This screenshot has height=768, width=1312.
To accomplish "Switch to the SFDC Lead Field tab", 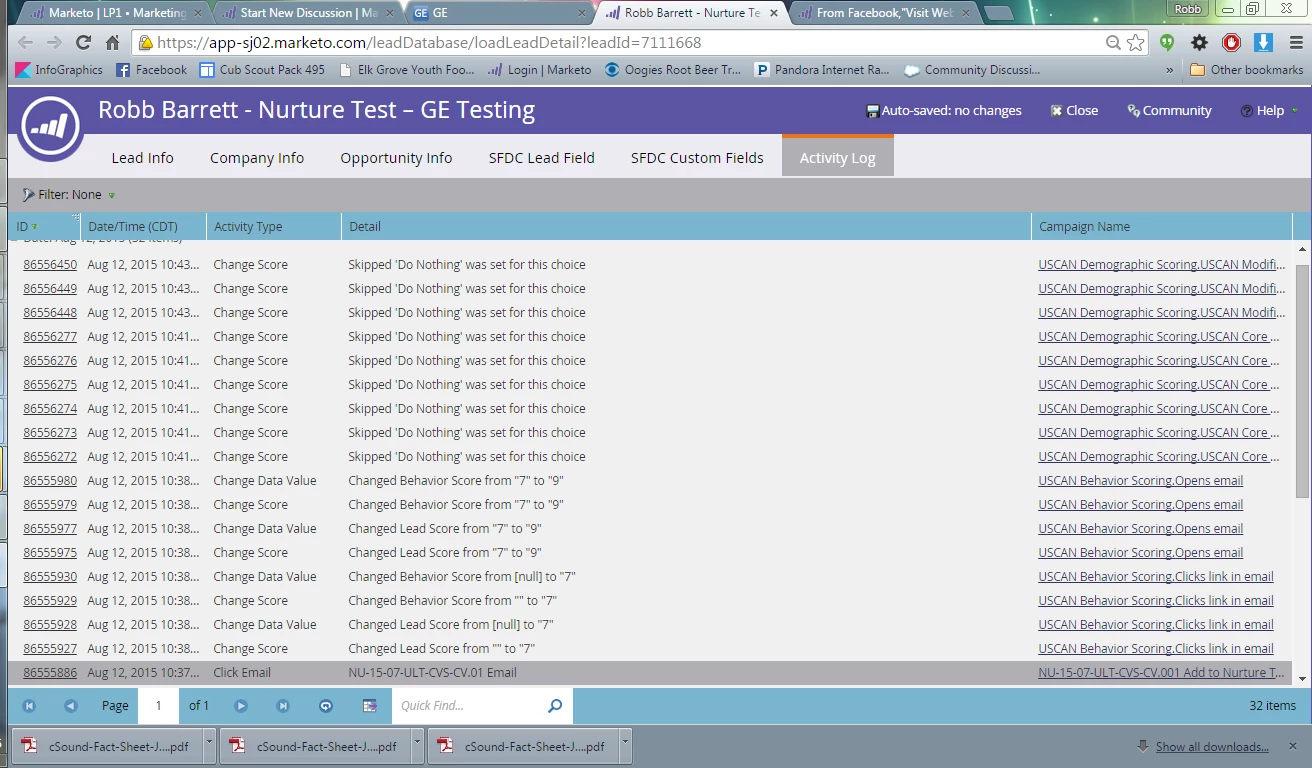I will click(541, 158).
